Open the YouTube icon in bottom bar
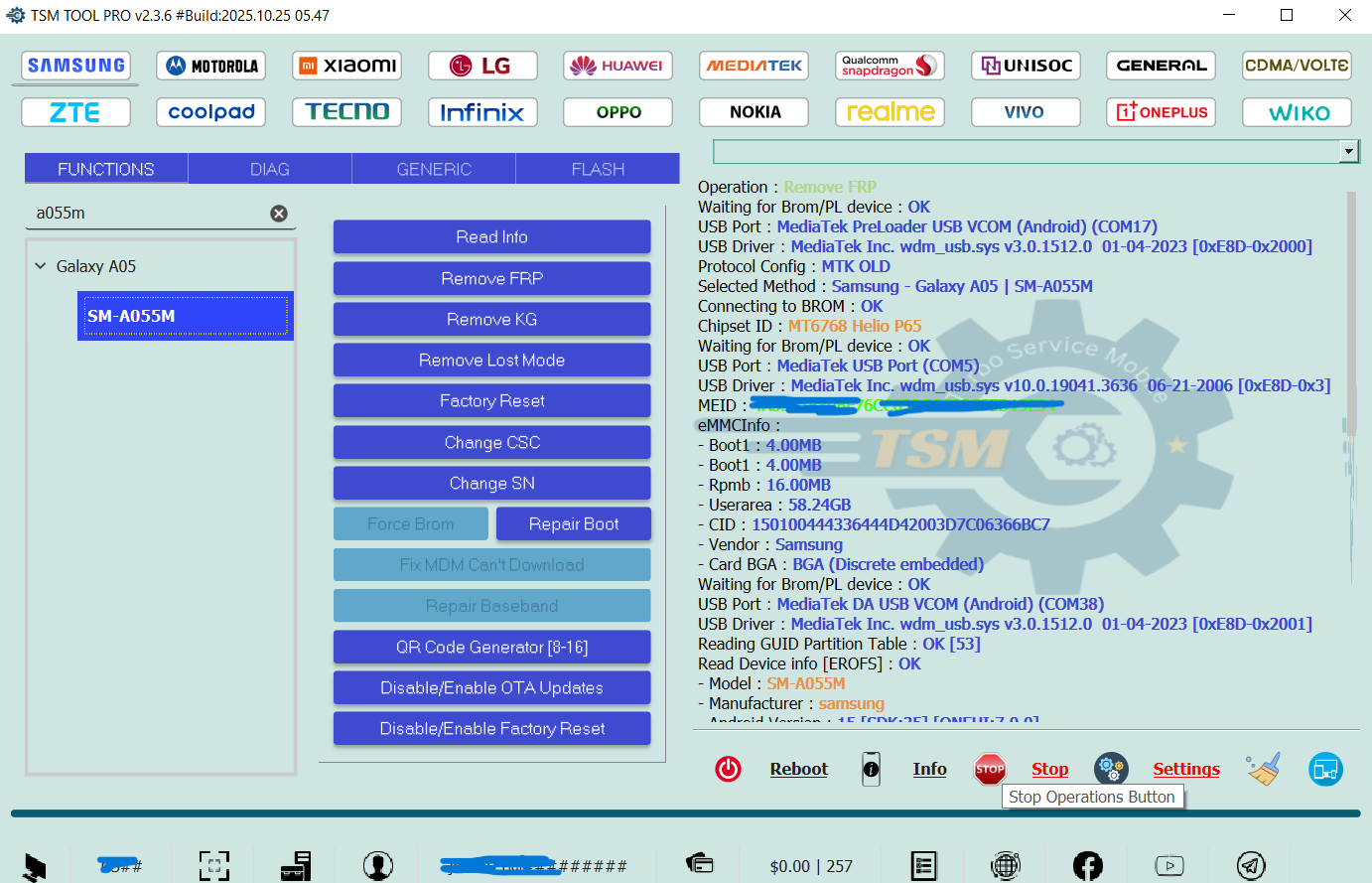The width and height of the screenshot is (1372, 883). [x=1169, y=866]
